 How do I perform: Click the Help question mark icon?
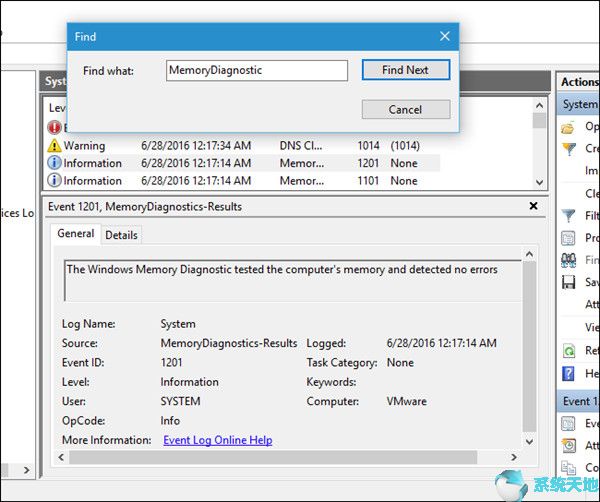coord(568,373)
